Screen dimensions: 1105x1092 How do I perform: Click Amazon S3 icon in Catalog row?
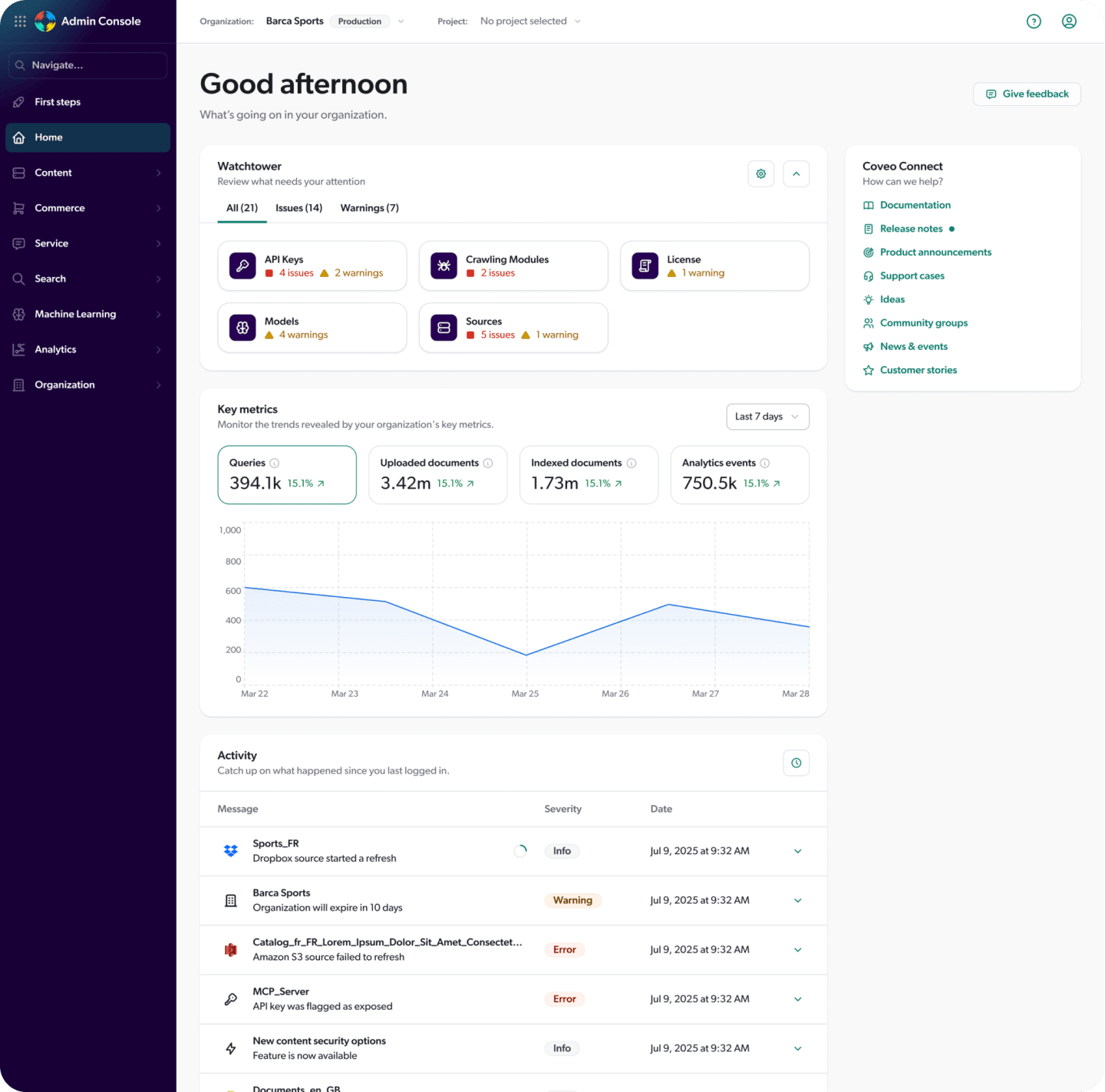pos(230,950)
